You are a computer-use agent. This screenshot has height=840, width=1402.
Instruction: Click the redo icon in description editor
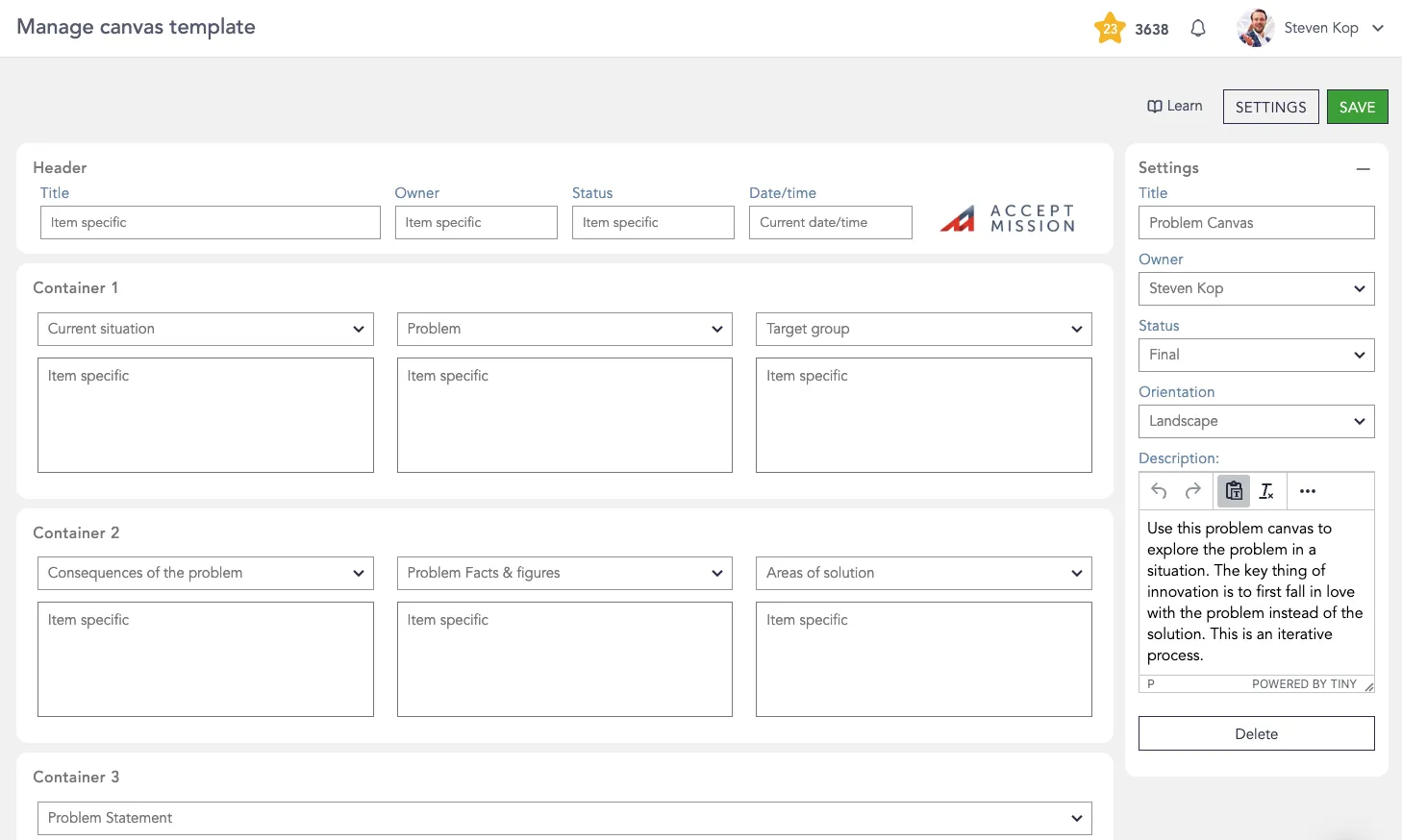[1193, 491]
